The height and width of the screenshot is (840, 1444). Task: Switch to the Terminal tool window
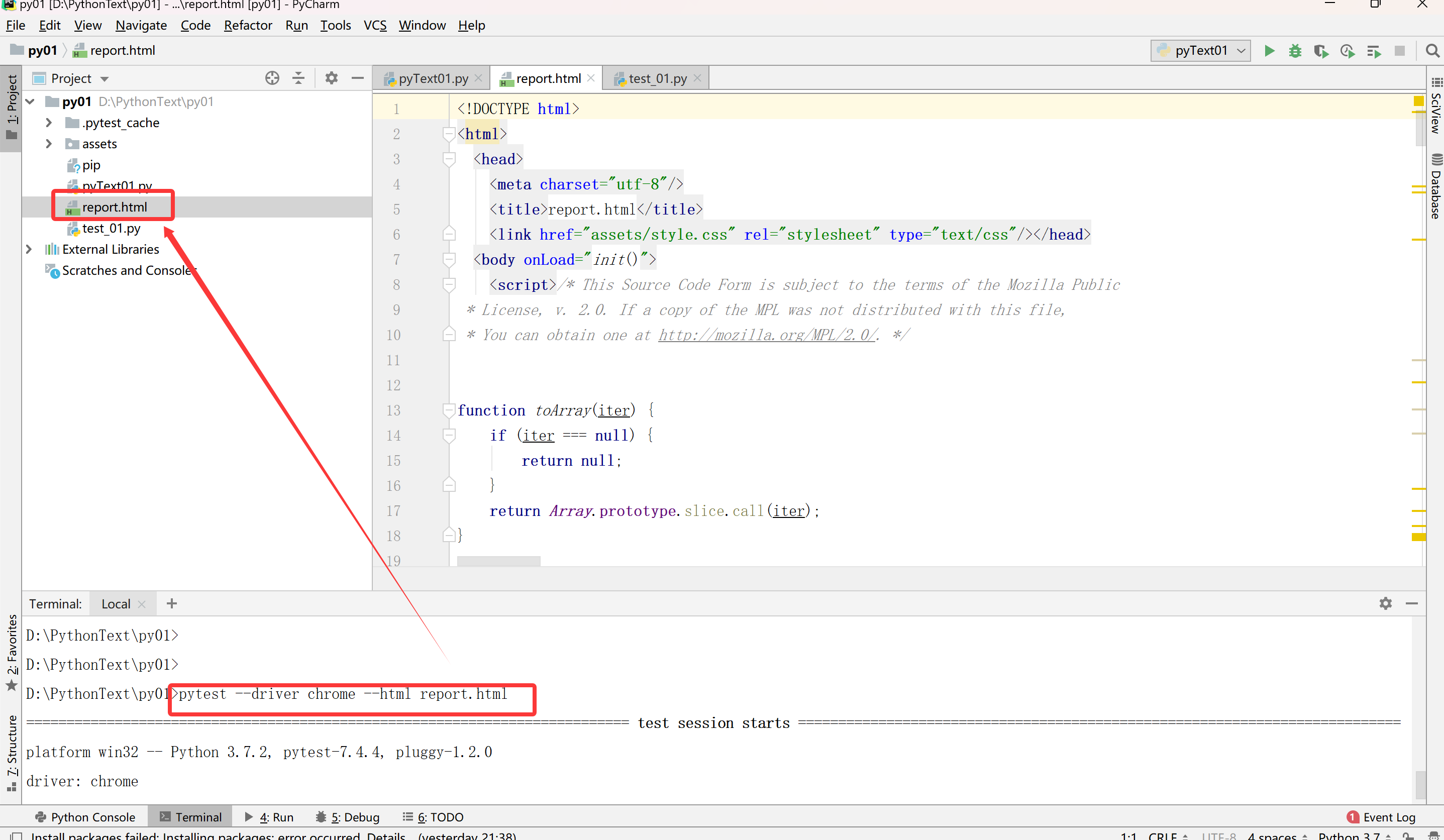pos(191,816)
